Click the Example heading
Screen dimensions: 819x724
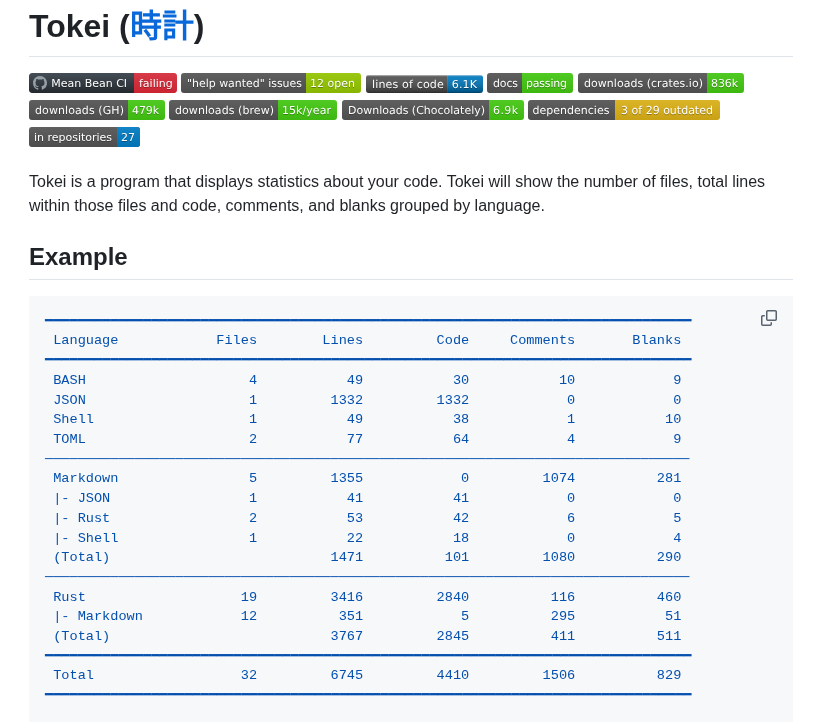pyautogui.click(x=78, y=257)
